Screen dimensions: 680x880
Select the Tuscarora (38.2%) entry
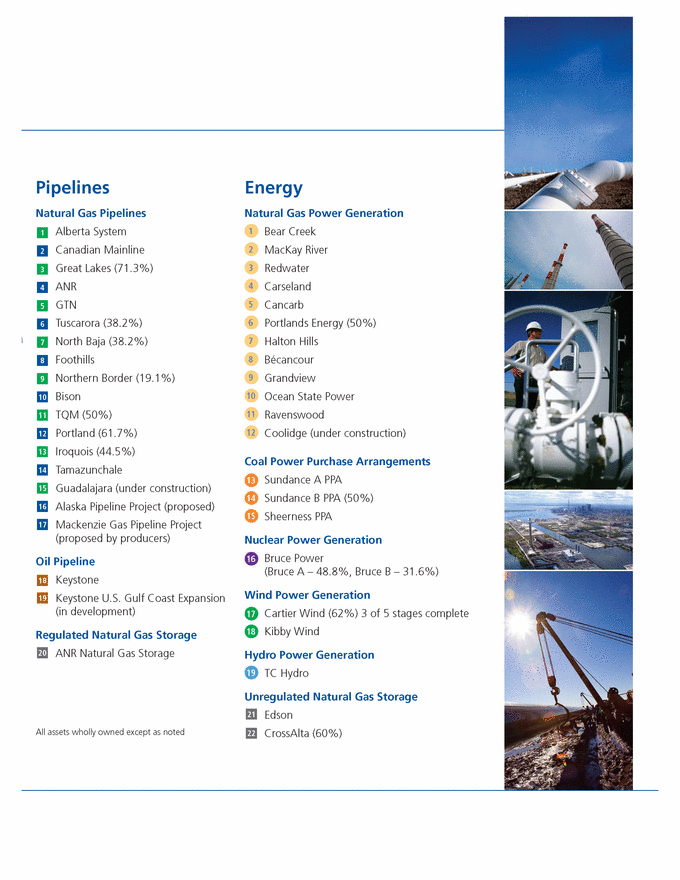[99, 323]
